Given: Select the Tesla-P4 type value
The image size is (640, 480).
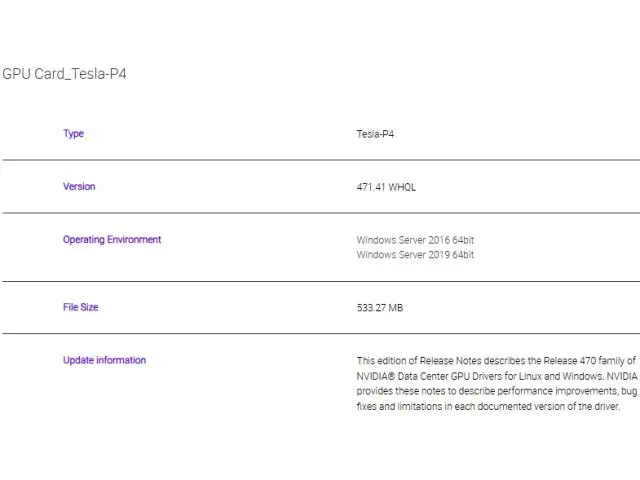Looking at the screenshot, I should point(377,134).
